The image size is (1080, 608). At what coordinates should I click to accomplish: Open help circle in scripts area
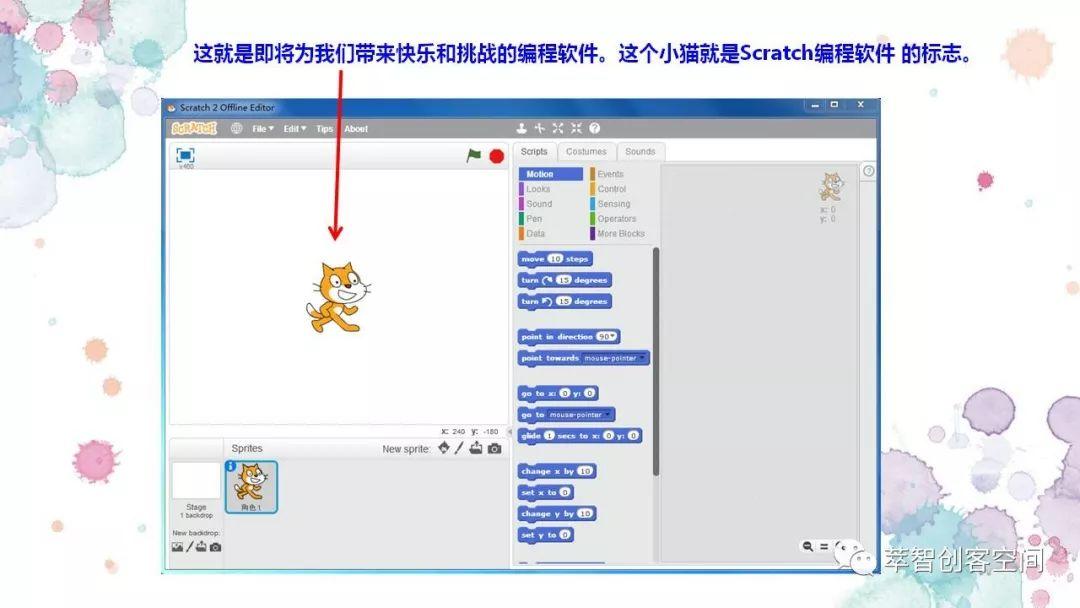point(869,171)
